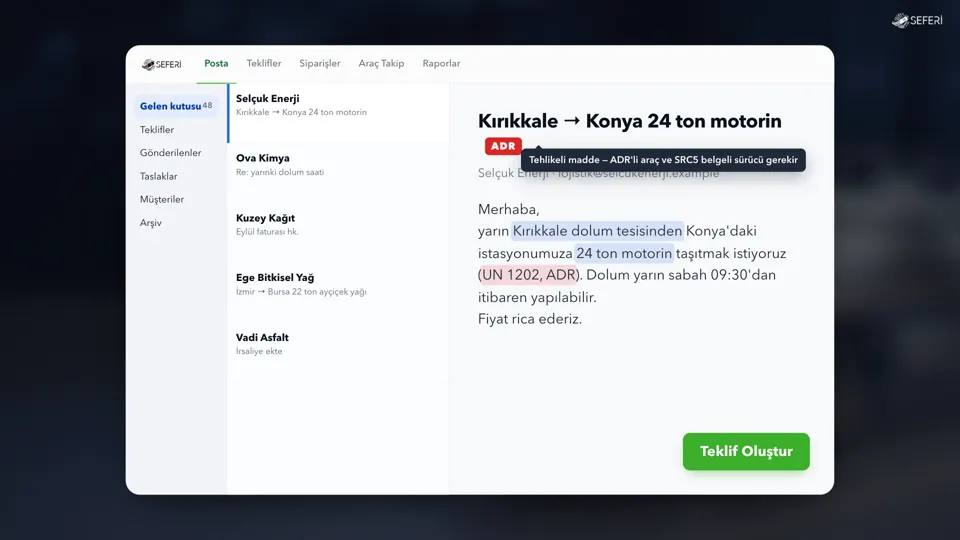Click the Fiyat rica ederiz line in the message
The image size is (960, 540).
pyautogui.click(x=530, y=319)
